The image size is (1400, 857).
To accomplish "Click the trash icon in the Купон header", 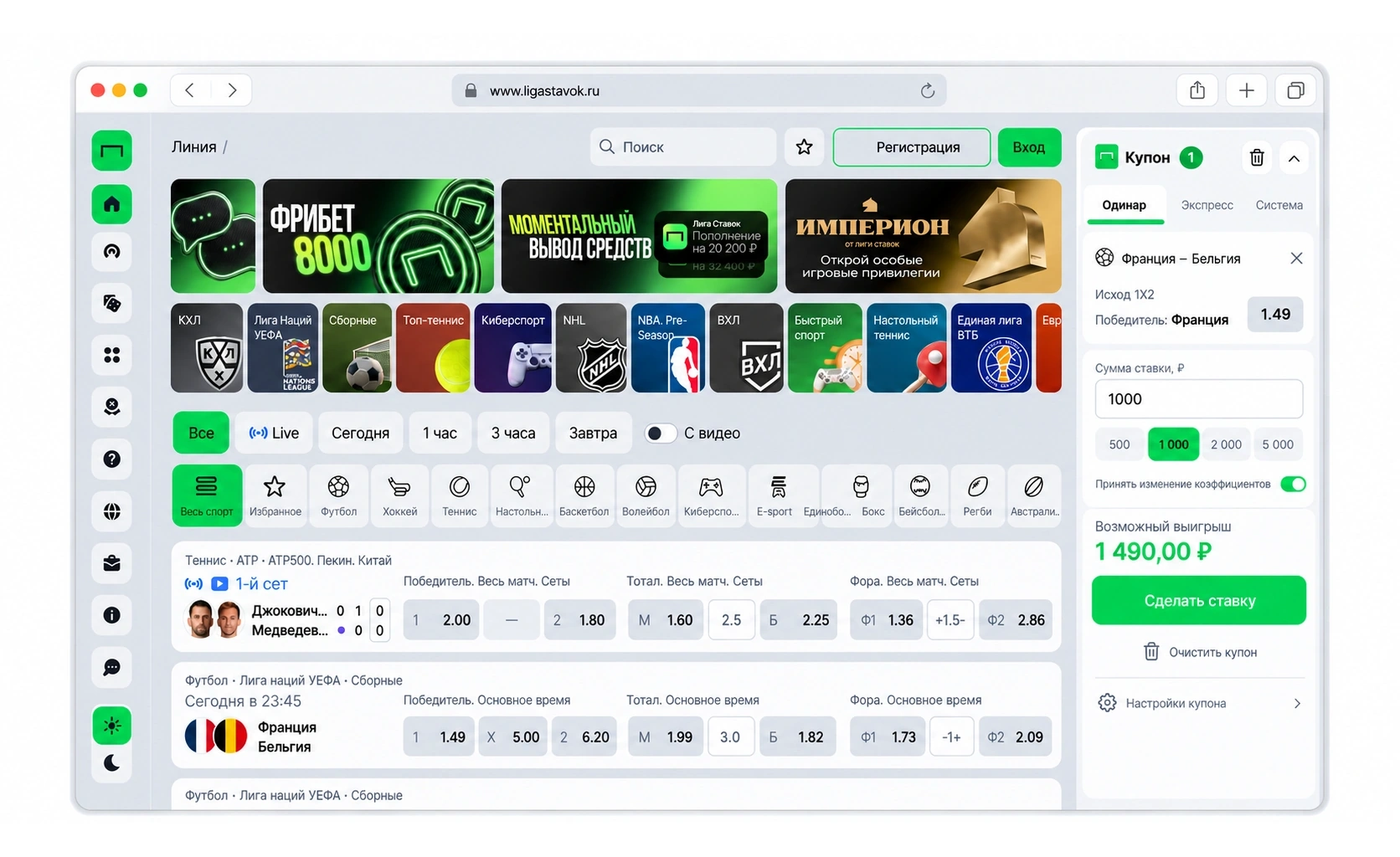I will click(x=1256, y=157).
